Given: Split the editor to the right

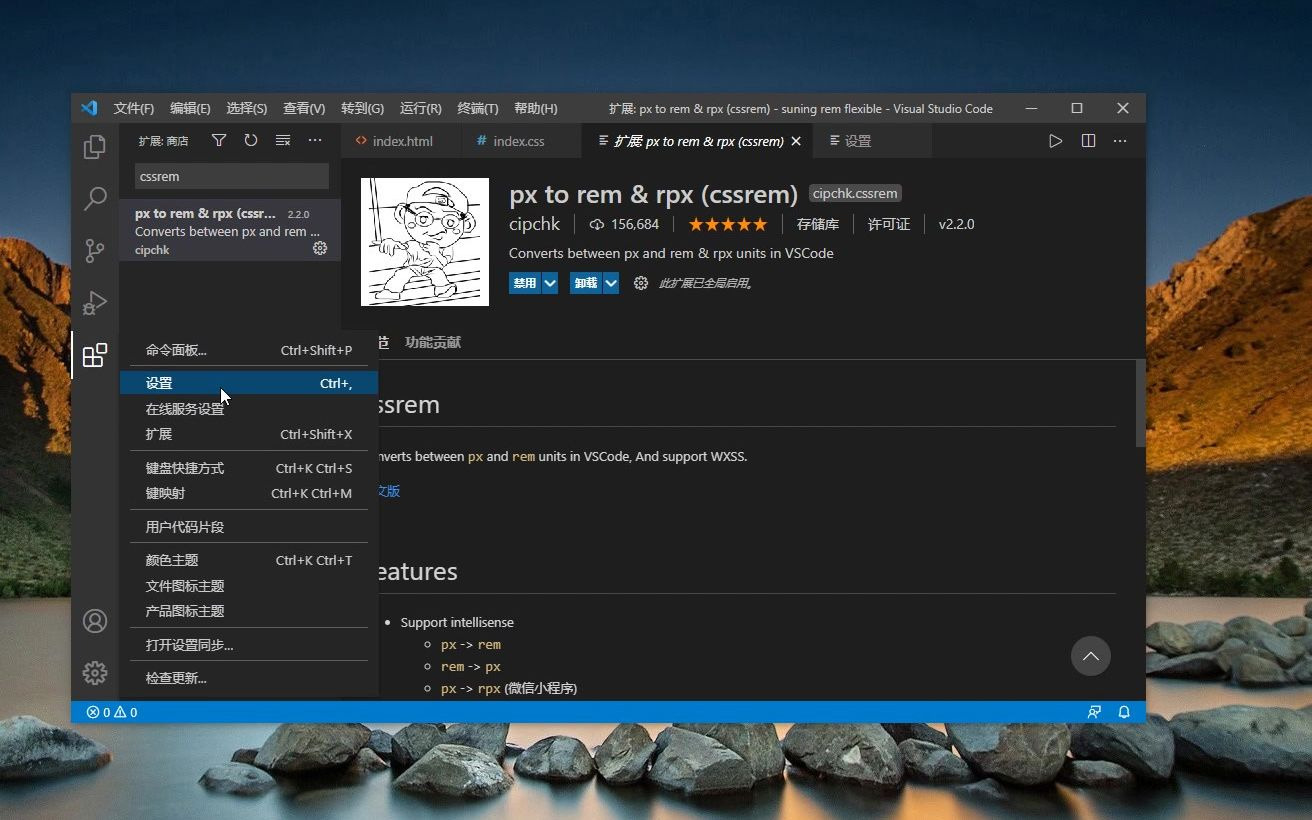Looking at the screenshot, I should [1088, 141].
